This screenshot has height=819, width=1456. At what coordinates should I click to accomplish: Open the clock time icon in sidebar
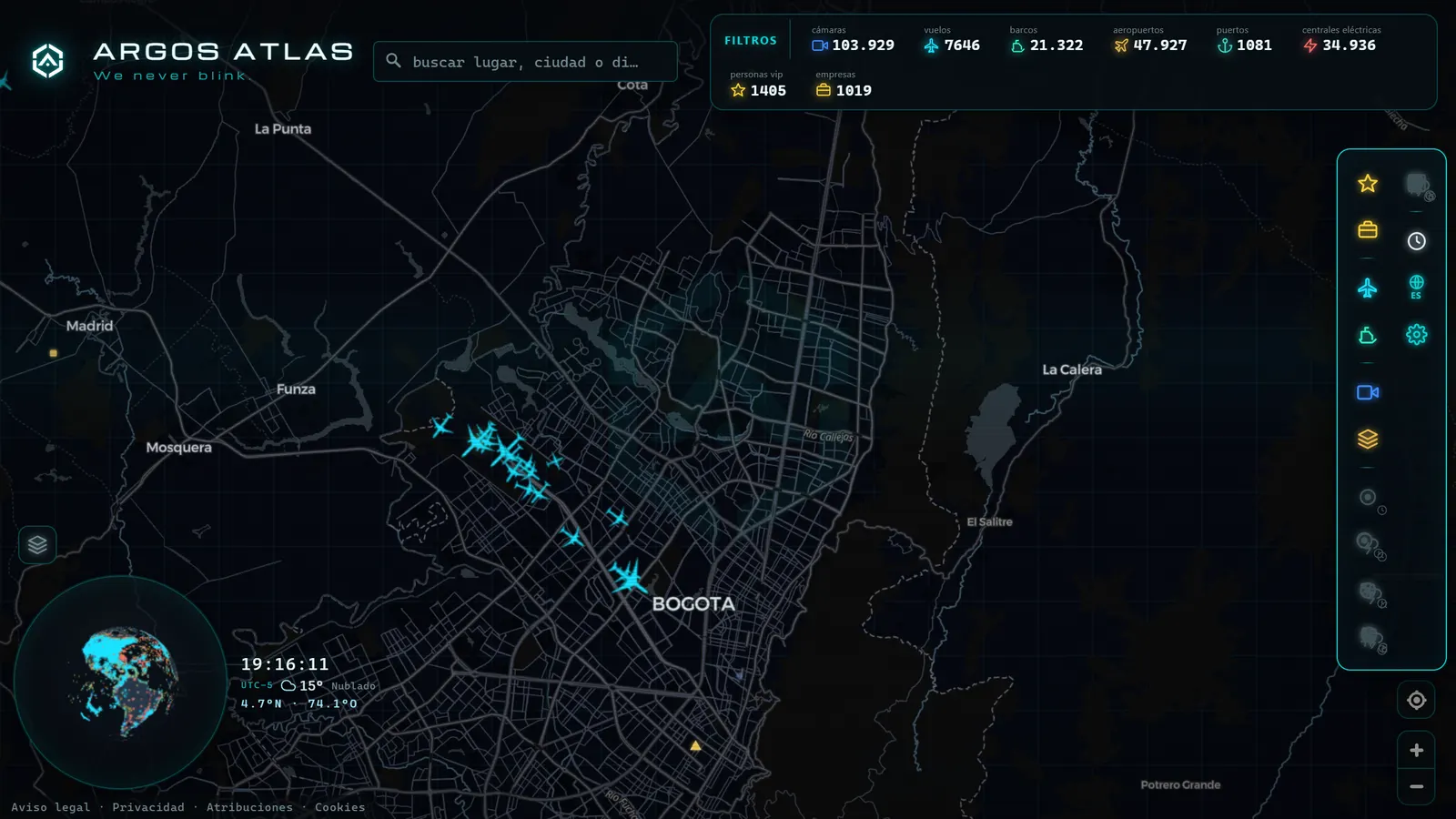click(1417, 241)
